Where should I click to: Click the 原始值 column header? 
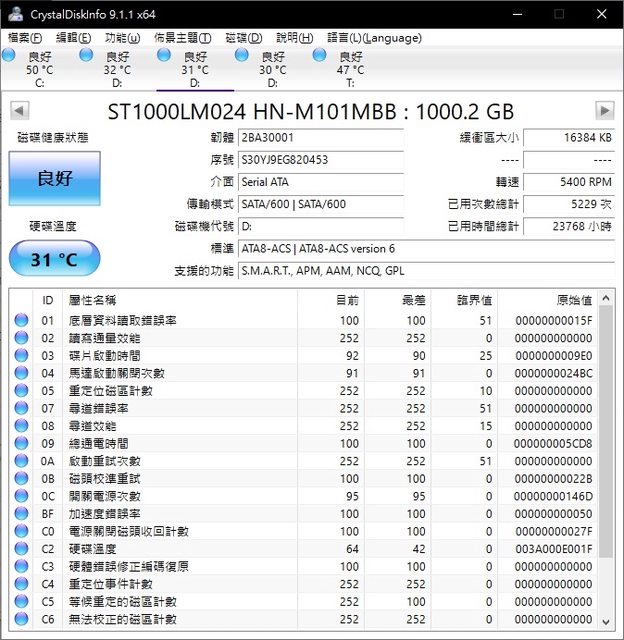[572, 300]
